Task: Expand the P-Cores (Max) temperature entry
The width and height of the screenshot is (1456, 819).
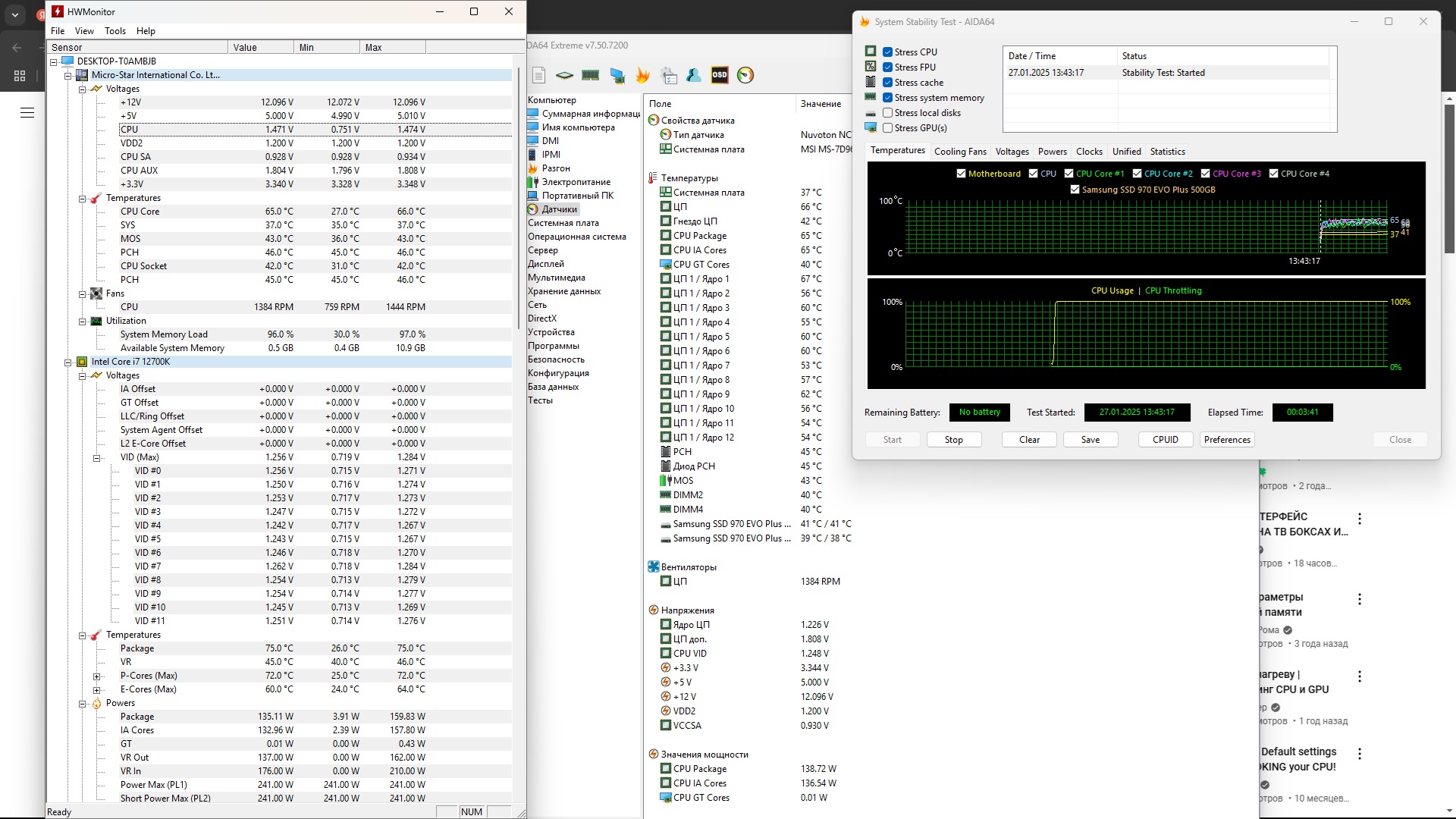Action: [96, 676]
